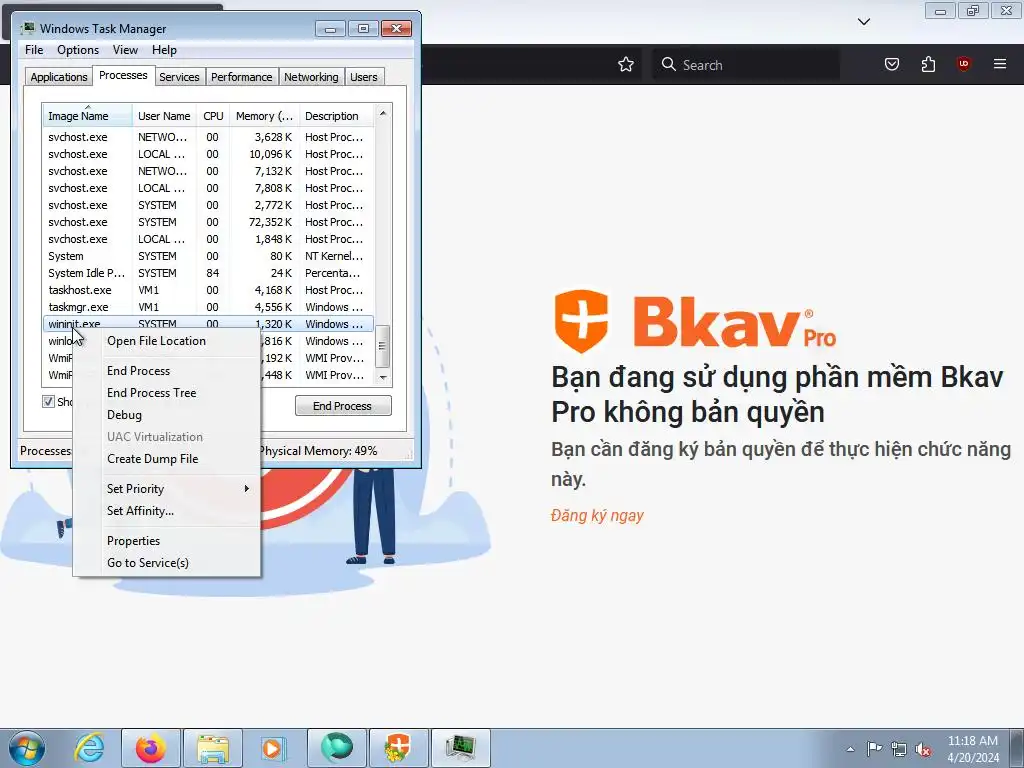The image size is (1024, 768).
Task: Choose Properties in the context menu
Action: click(167, 541)
